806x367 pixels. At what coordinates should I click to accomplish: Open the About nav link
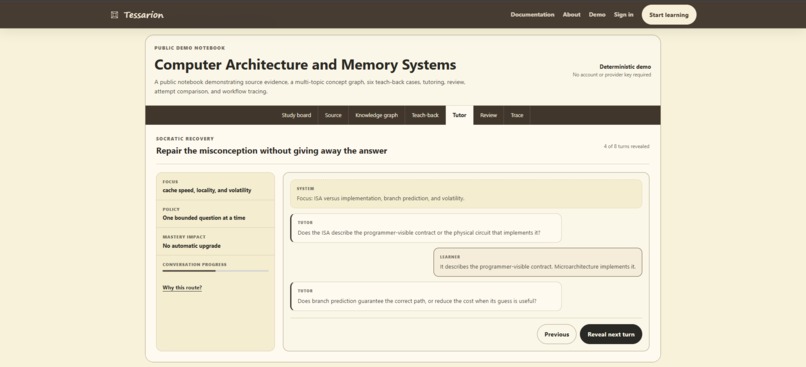pos(571,15)
